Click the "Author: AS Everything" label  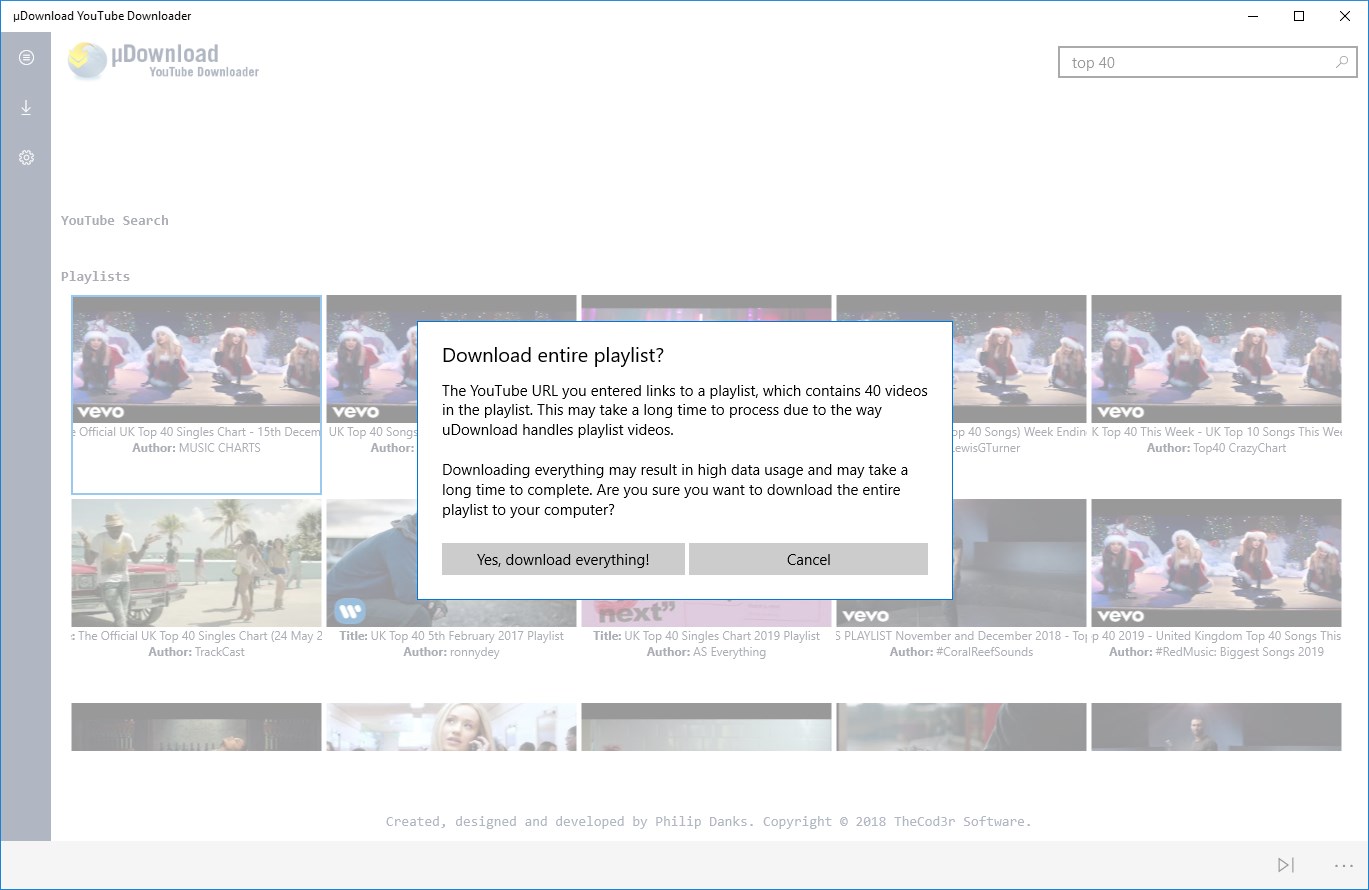click(x=706, y=652)
